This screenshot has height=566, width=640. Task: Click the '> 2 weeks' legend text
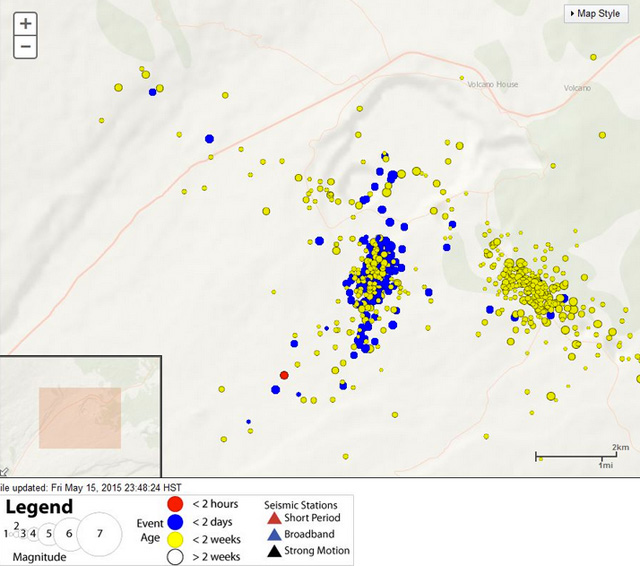pos(216,557)
